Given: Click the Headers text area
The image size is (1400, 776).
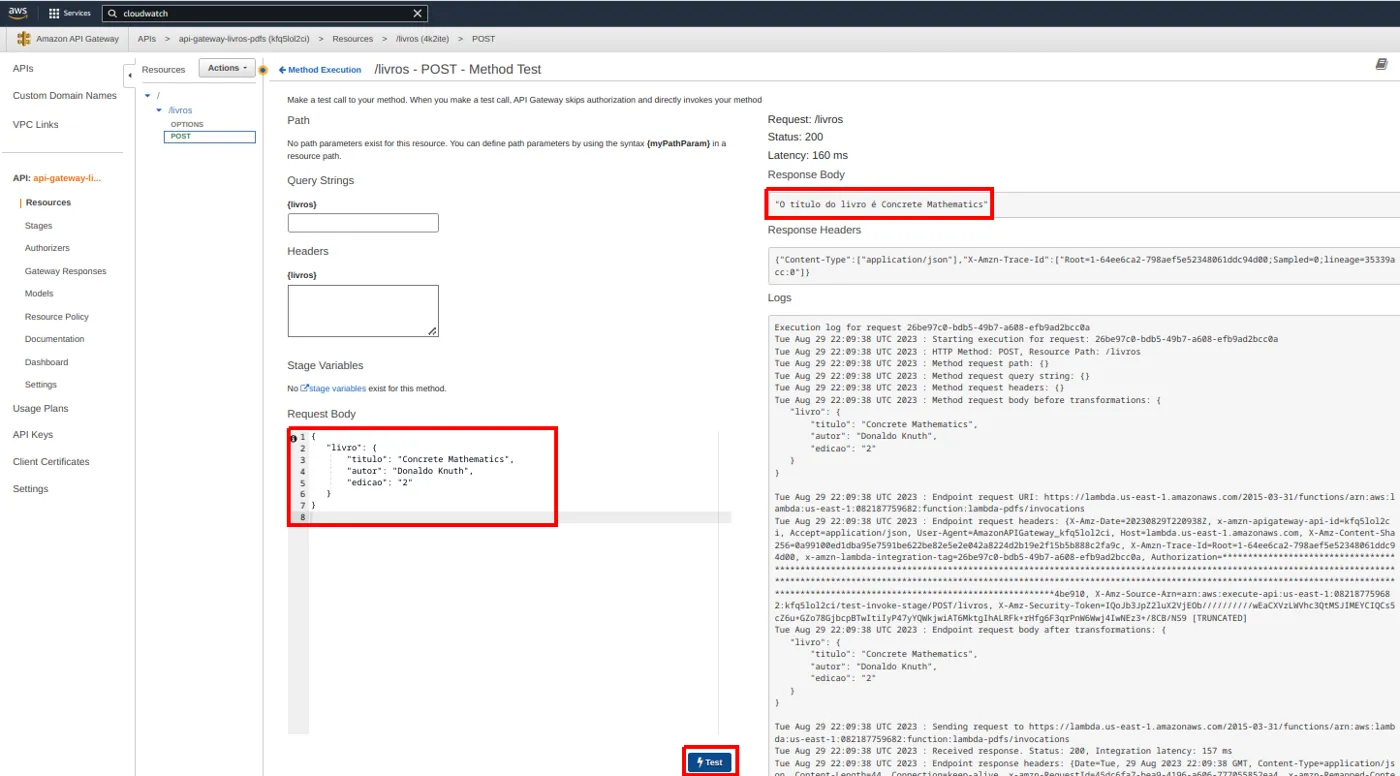Looking at the screenshot, I should 363,311.
